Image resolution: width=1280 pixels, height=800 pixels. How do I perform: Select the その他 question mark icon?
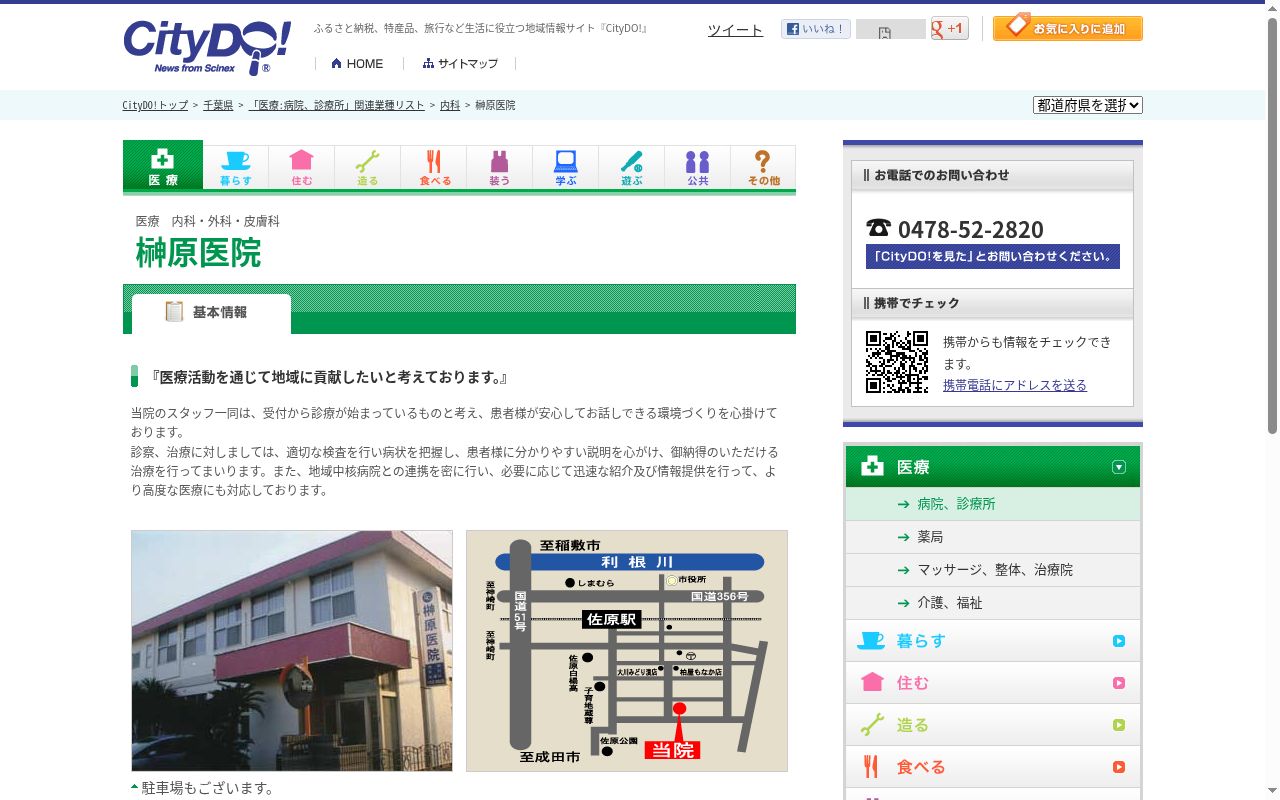(763, 167)
